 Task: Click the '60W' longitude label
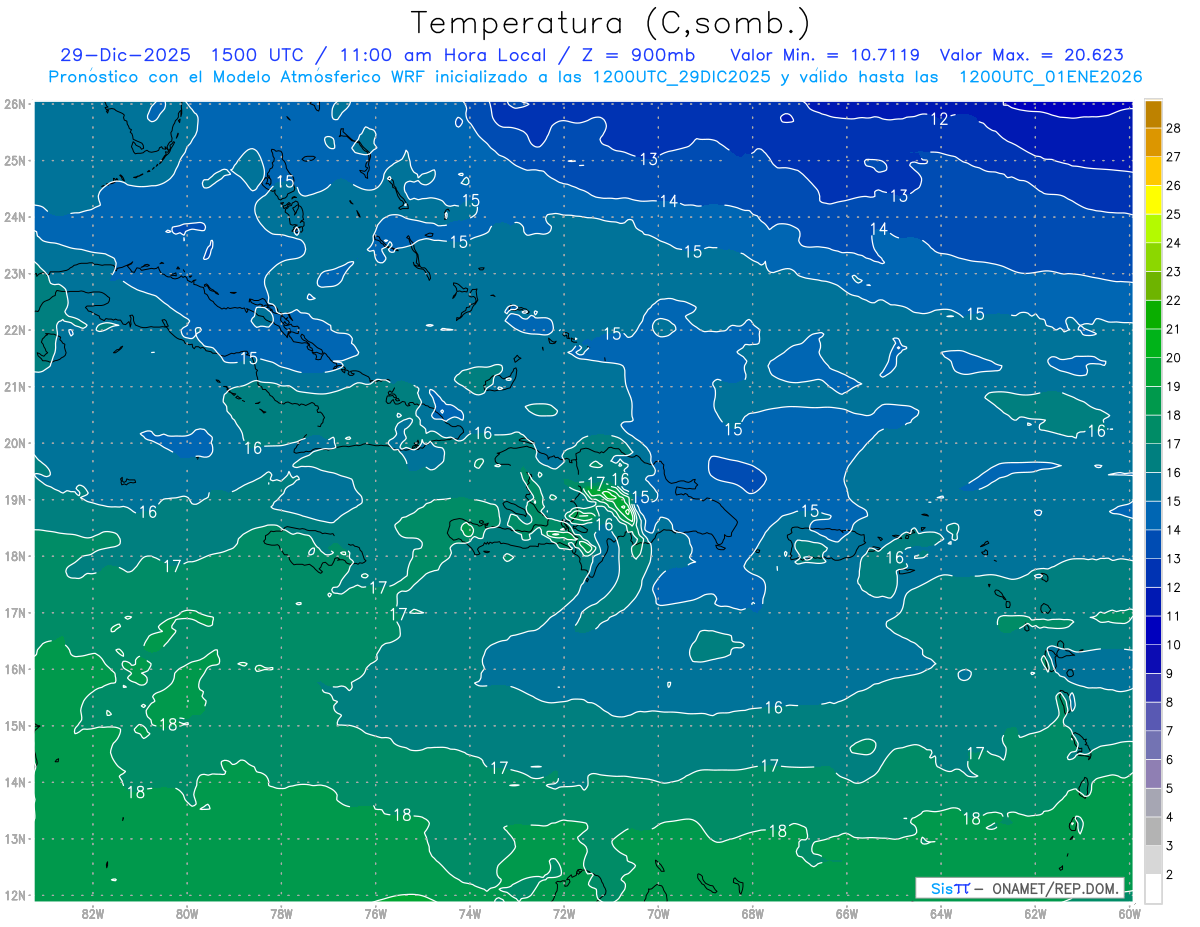tap(1129, 913)
